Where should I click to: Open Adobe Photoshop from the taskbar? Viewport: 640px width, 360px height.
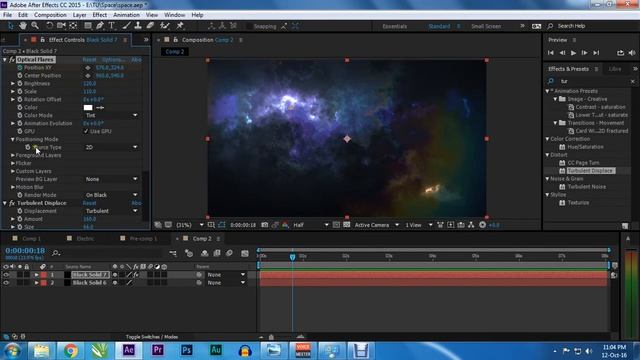(187, 350)
